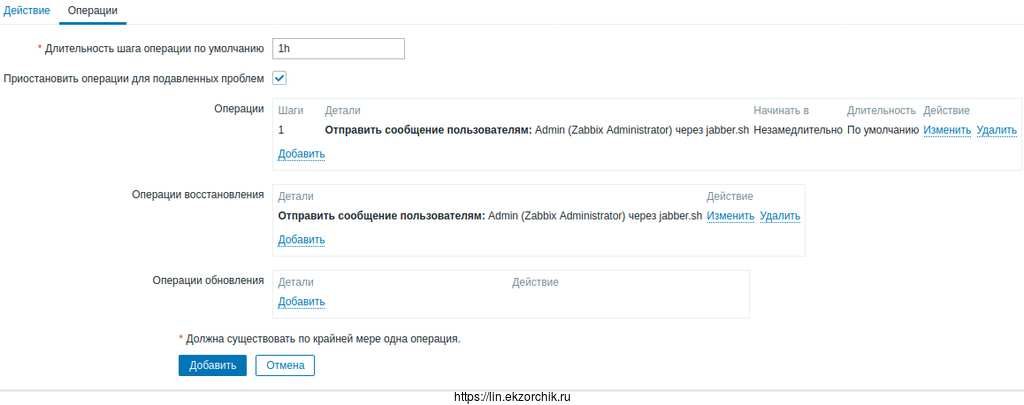Add a new update operation

click(x=301, y=302)
